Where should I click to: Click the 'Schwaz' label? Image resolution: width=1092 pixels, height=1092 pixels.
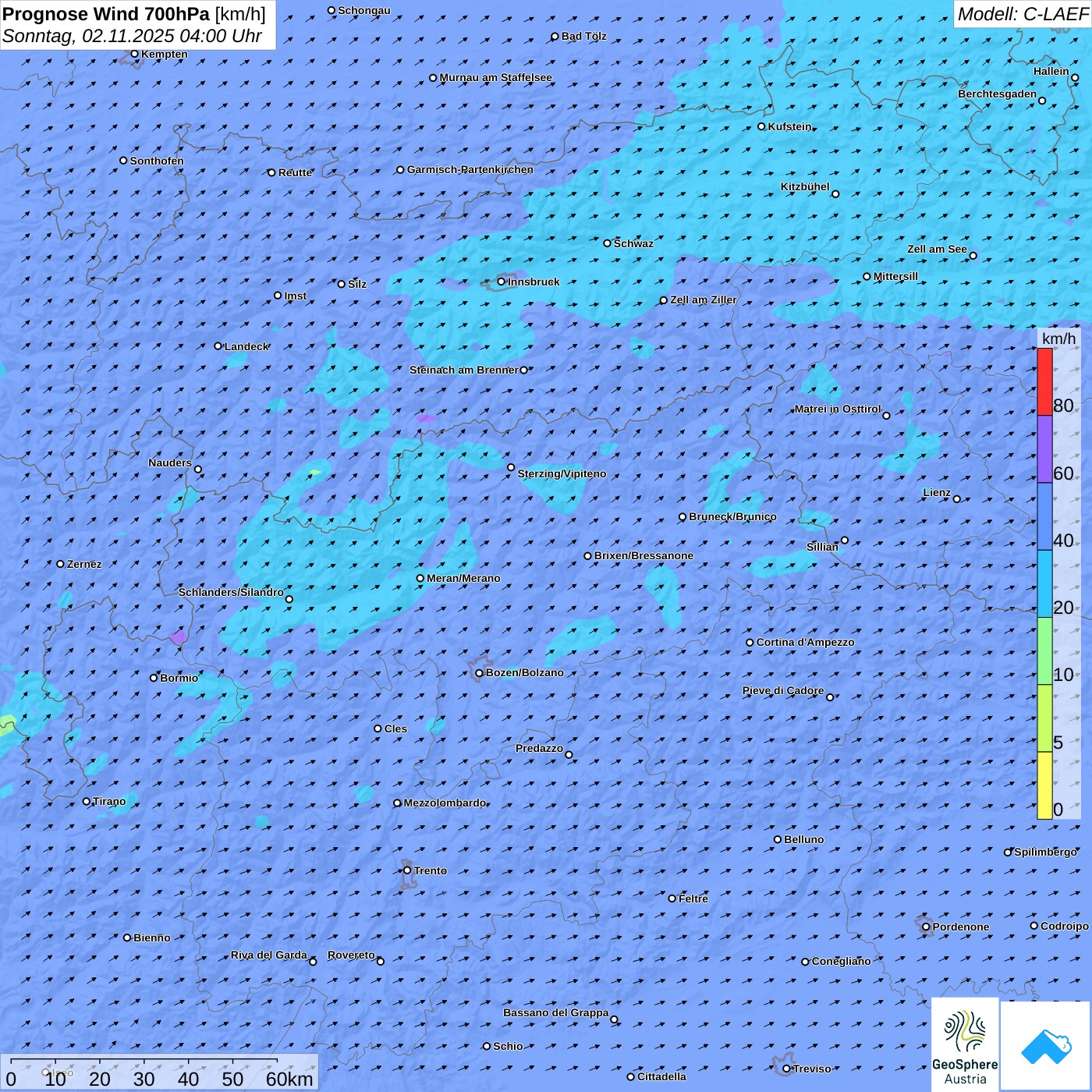click(633, 243)
